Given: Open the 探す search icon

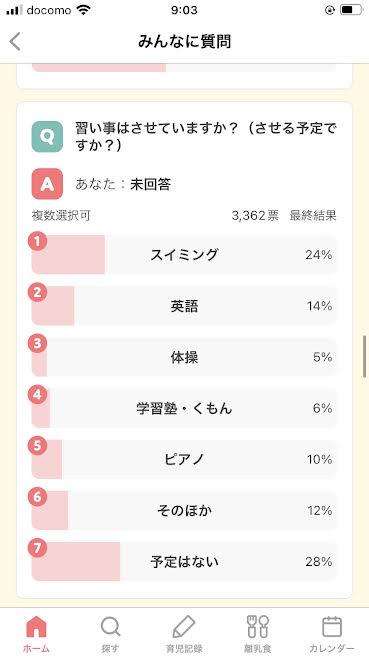Looking at the screenshot, I should (x=110, y=627).
